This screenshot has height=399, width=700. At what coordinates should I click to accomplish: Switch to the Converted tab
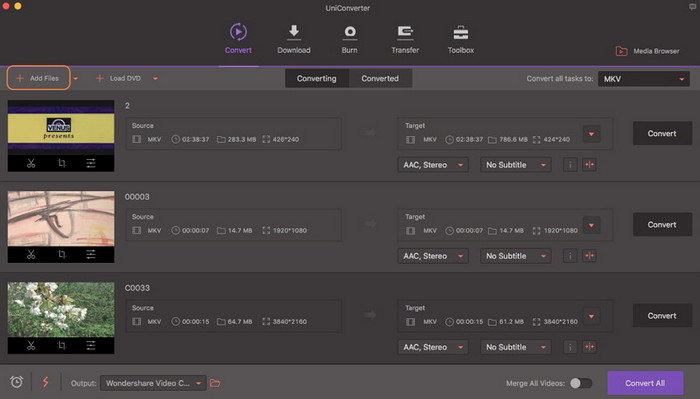click(380, 79)
